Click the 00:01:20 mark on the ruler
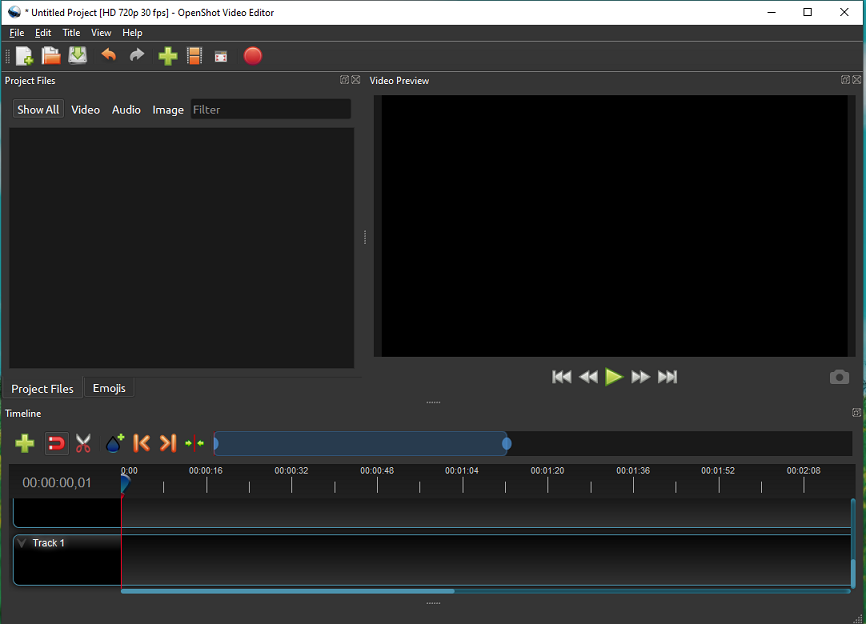Screen dimensions: 866x624 [x=547, y=470]
